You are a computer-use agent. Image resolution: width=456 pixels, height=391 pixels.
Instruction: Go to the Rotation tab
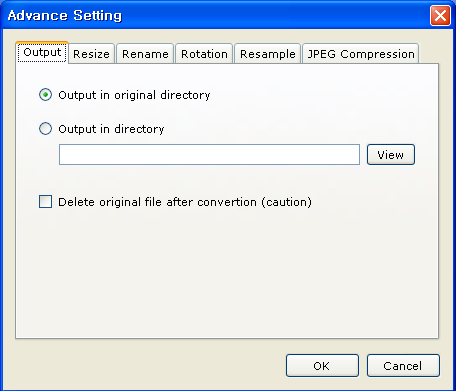pos(204,54)
